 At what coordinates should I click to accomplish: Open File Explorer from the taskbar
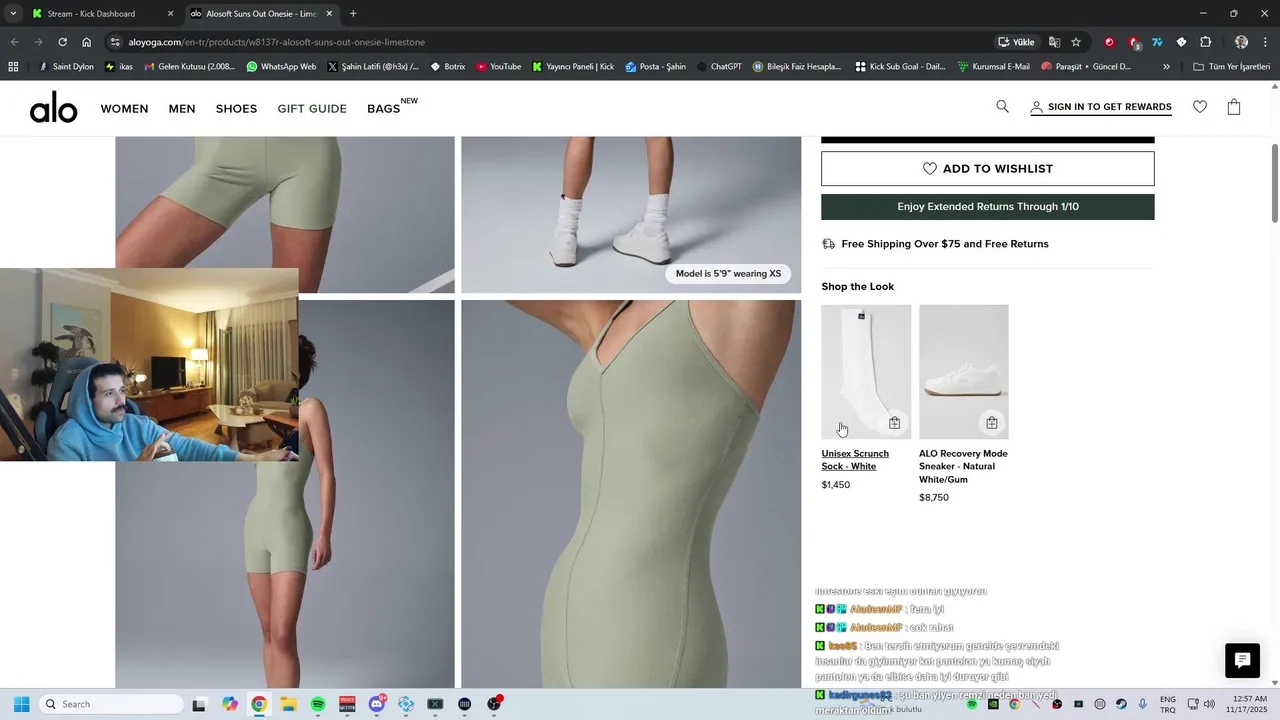tap(288, 704)
